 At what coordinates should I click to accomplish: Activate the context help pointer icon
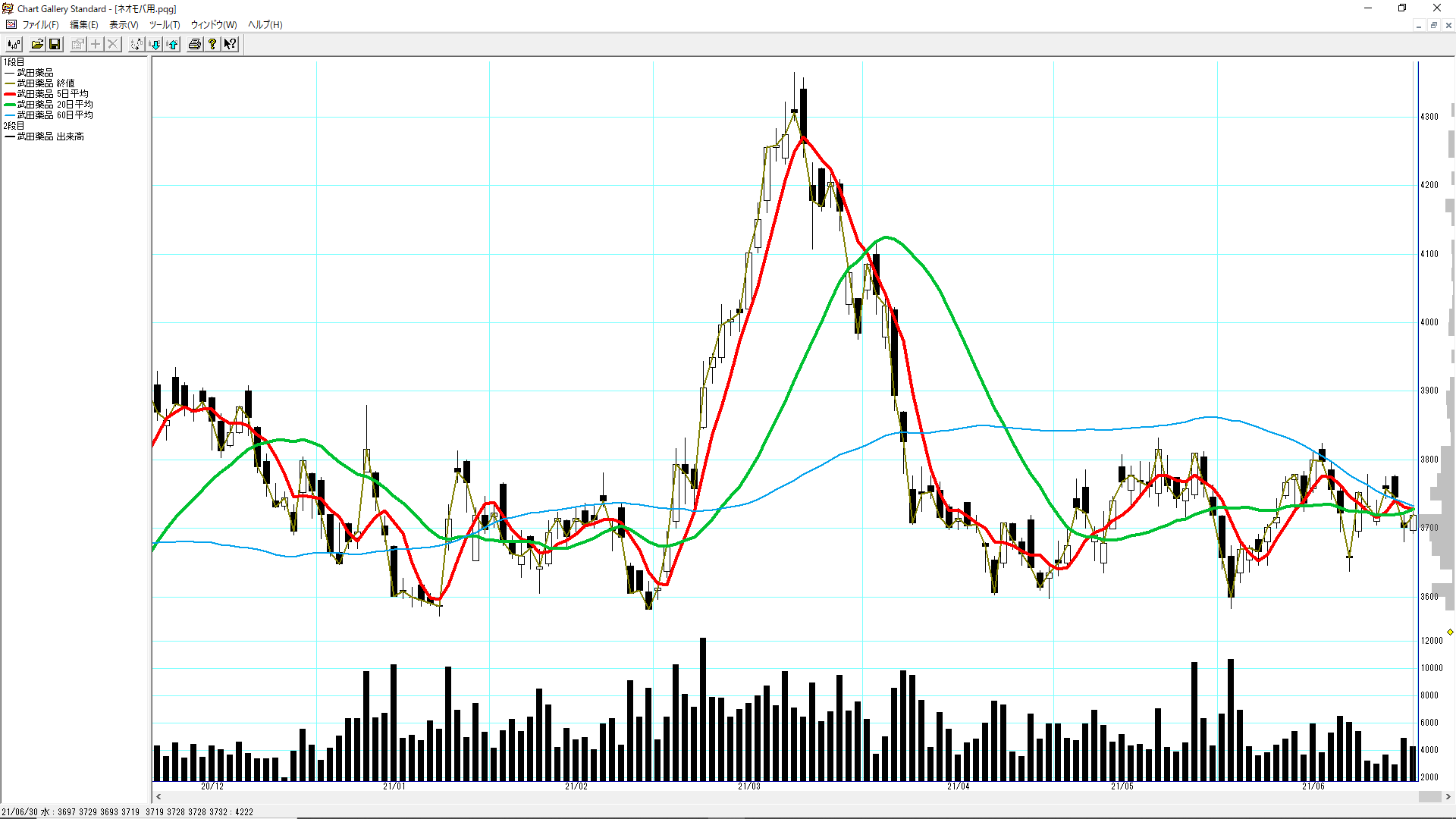pos(230,45)
